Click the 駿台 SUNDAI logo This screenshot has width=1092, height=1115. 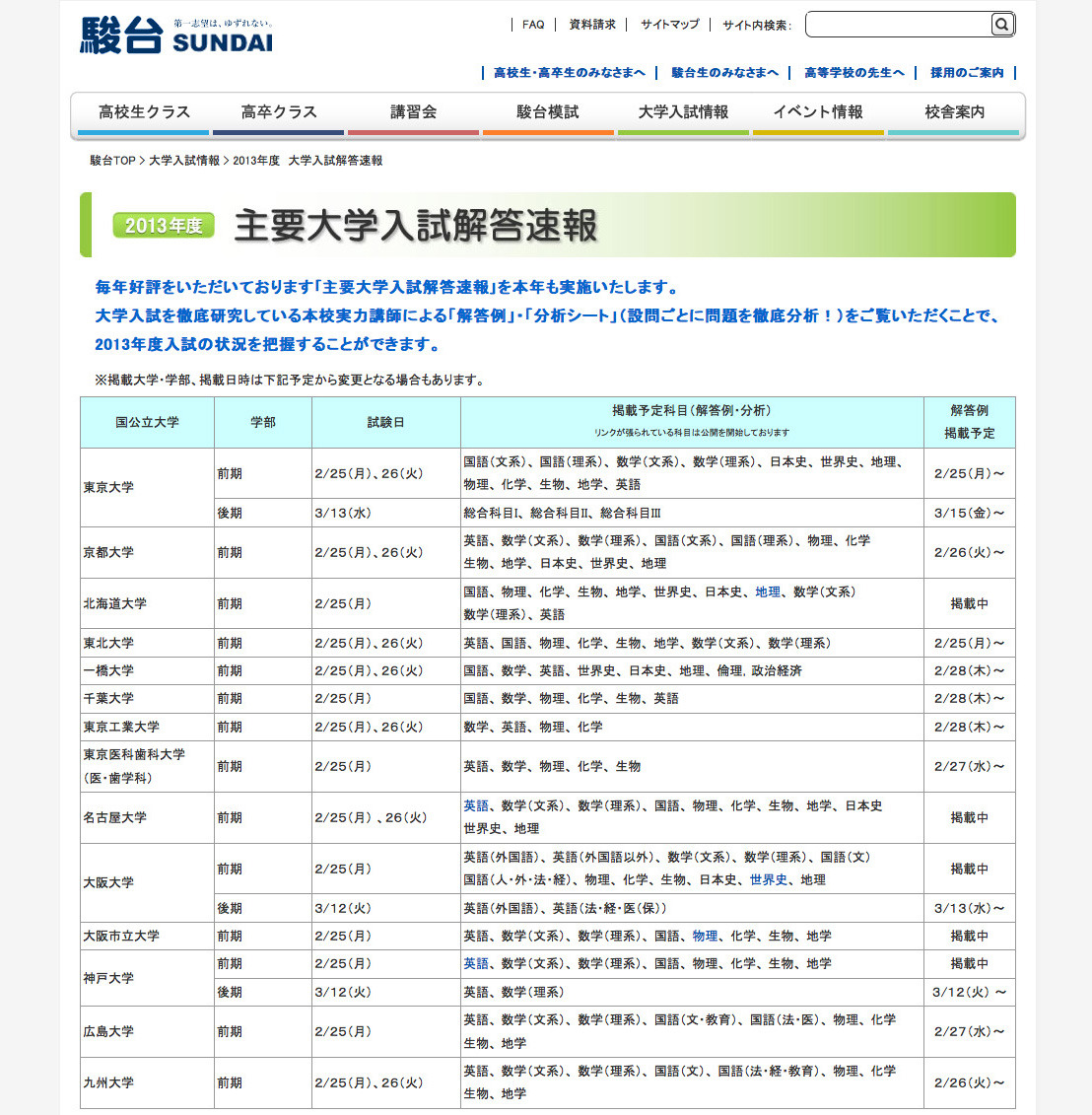(176, 35)
